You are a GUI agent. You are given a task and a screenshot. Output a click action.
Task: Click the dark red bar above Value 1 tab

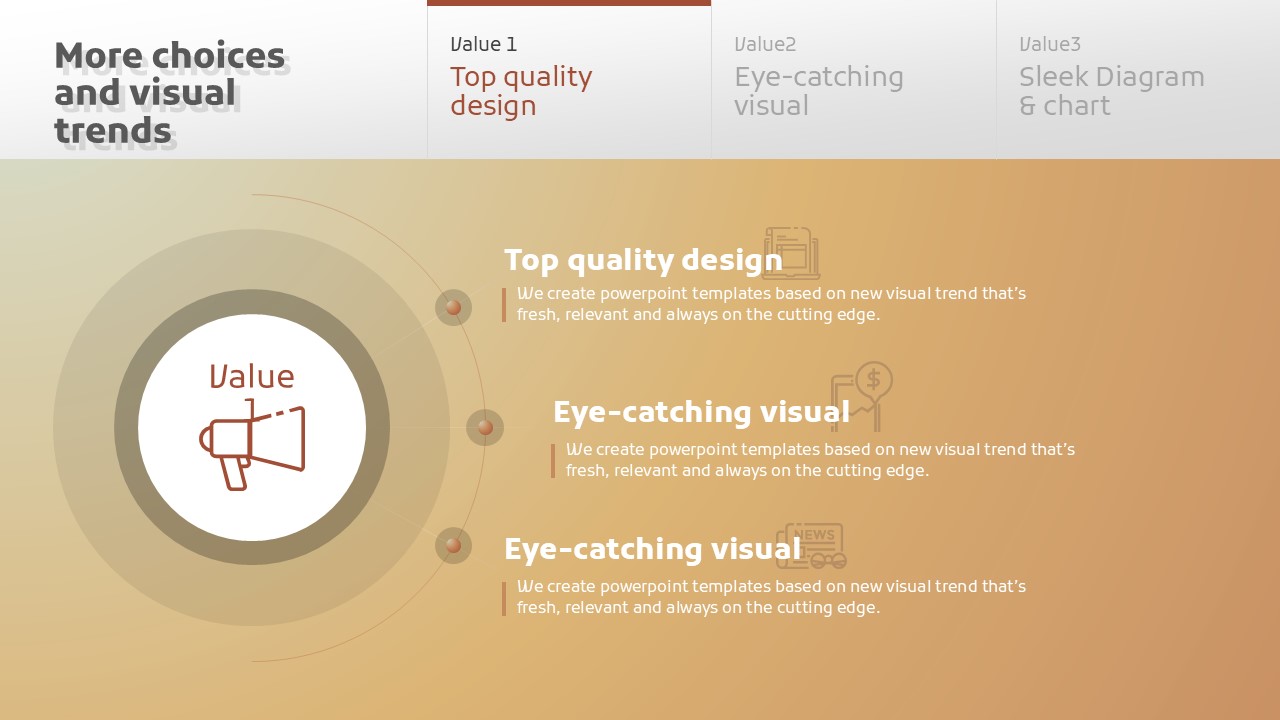coord(568,3)
